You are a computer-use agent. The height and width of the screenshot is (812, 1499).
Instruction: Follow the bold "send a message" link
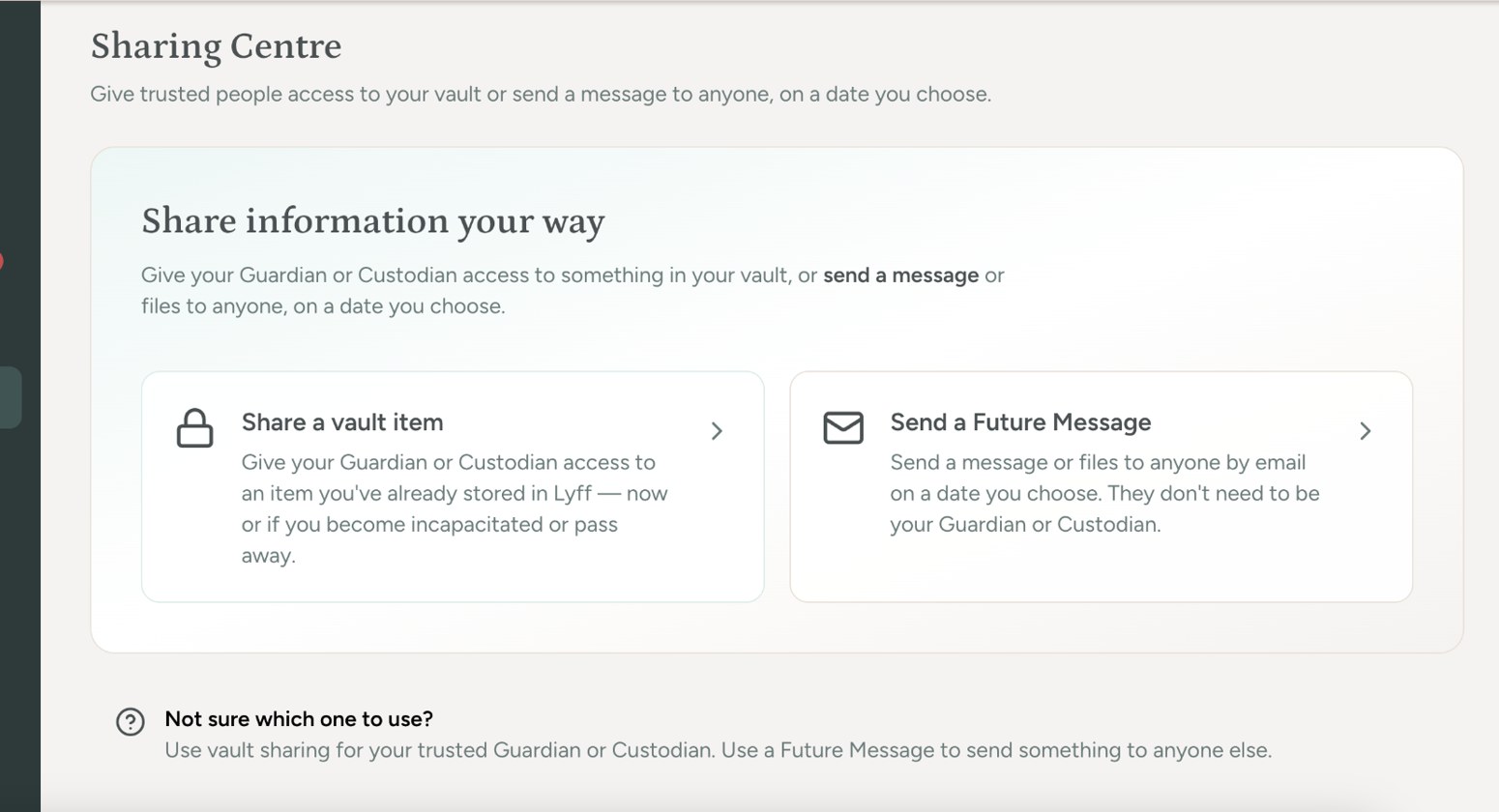tap(900, 275)
